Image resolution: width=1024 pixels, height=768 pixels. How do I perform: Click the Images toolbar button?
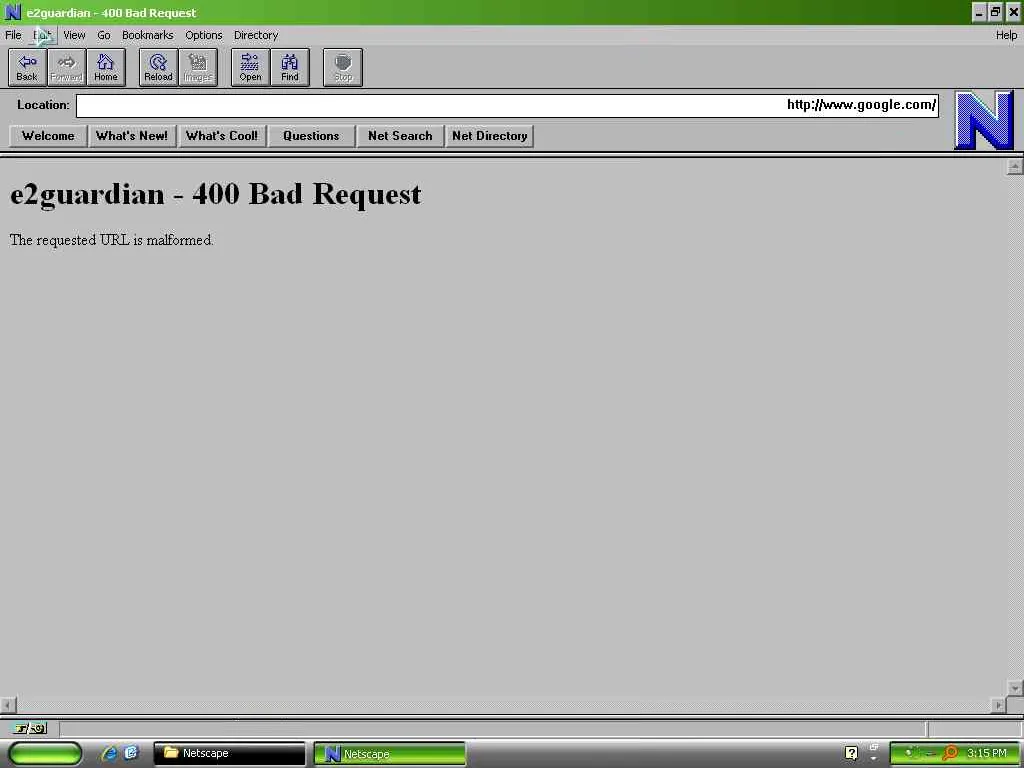(198, 67)
